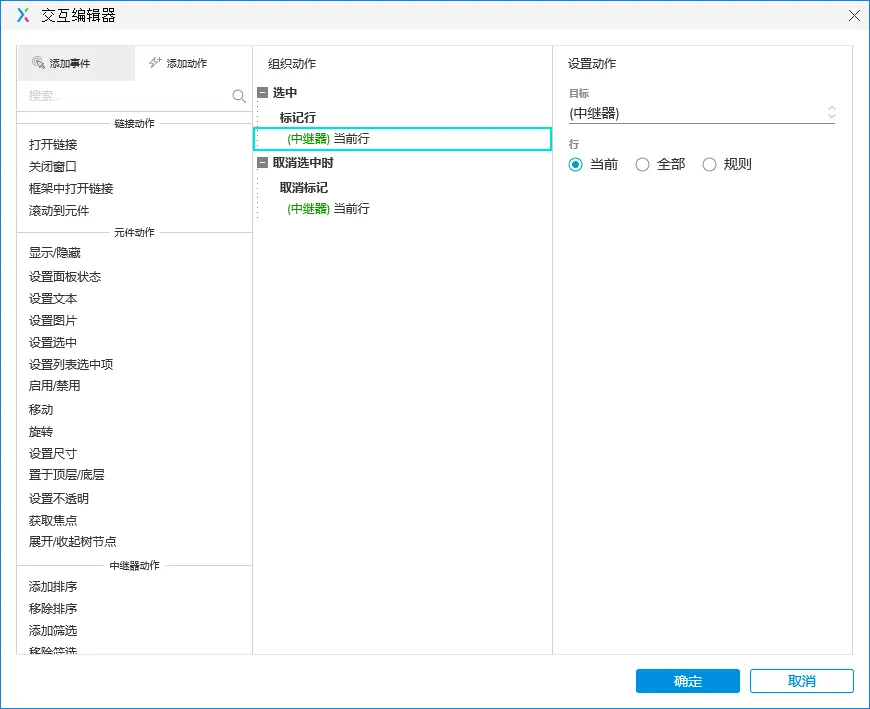Select the 当前 row radio button

575,165
